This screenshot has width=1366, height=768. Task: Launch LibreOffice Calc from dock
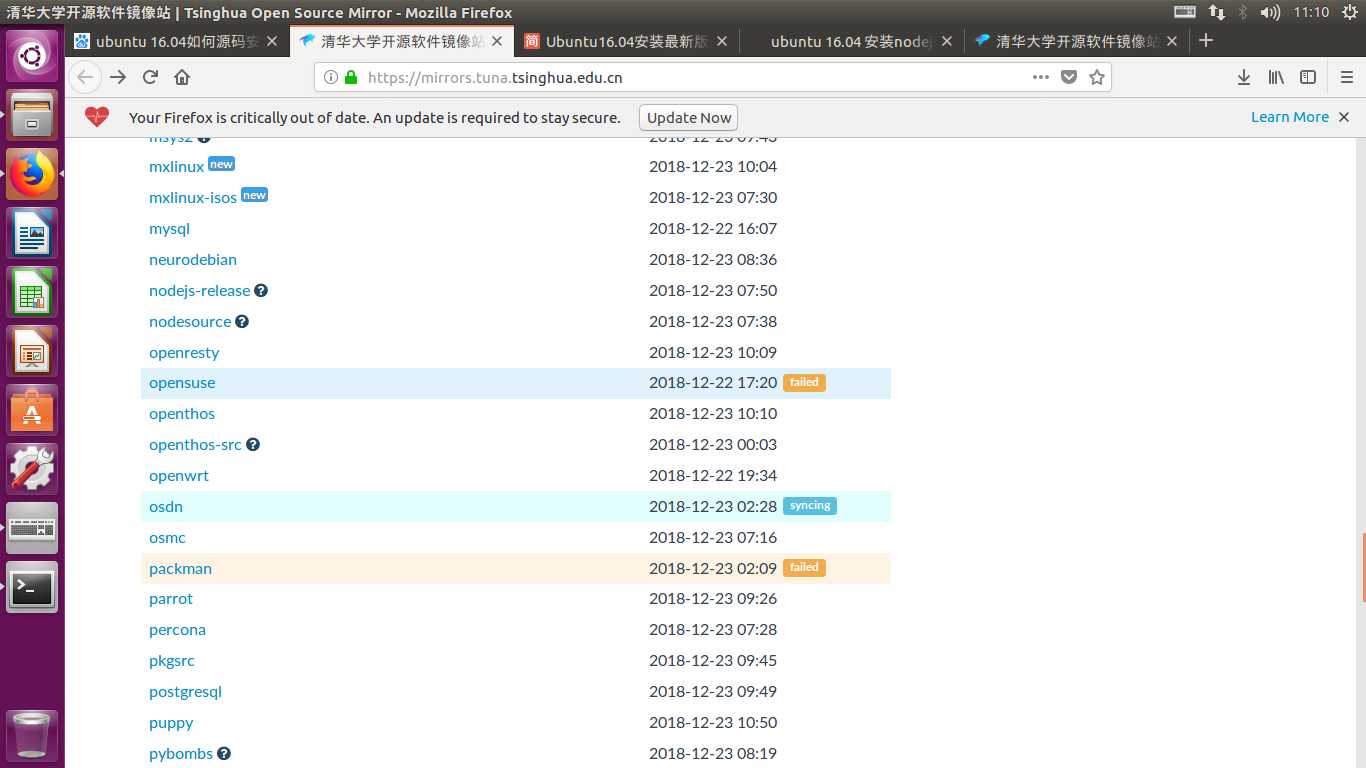33,291
